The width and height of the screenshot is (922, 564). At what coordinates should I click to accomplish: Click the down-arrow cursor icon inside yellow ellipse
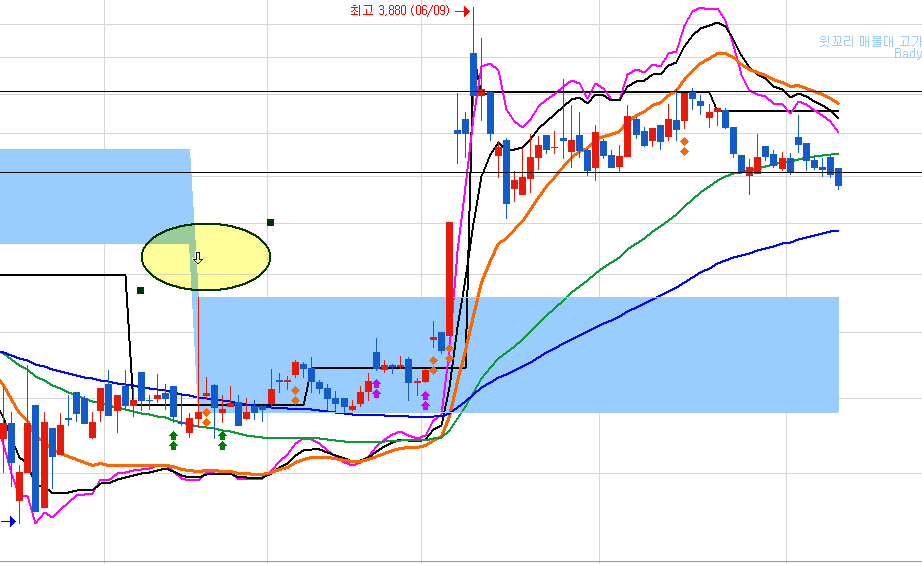click(x=198, y=258)
